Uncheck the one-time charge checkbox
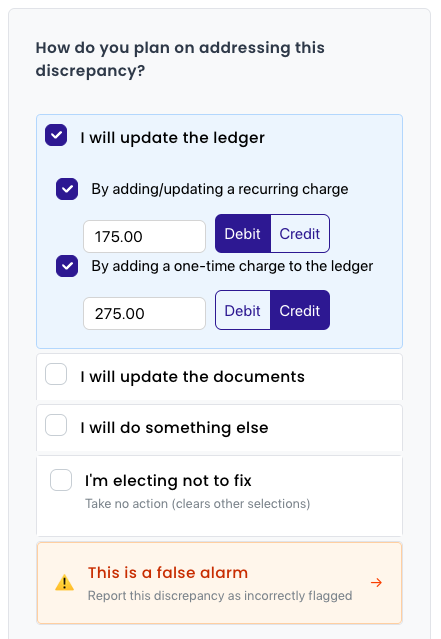This screenshot has width=441, height=639. click(x=67, y=266)
